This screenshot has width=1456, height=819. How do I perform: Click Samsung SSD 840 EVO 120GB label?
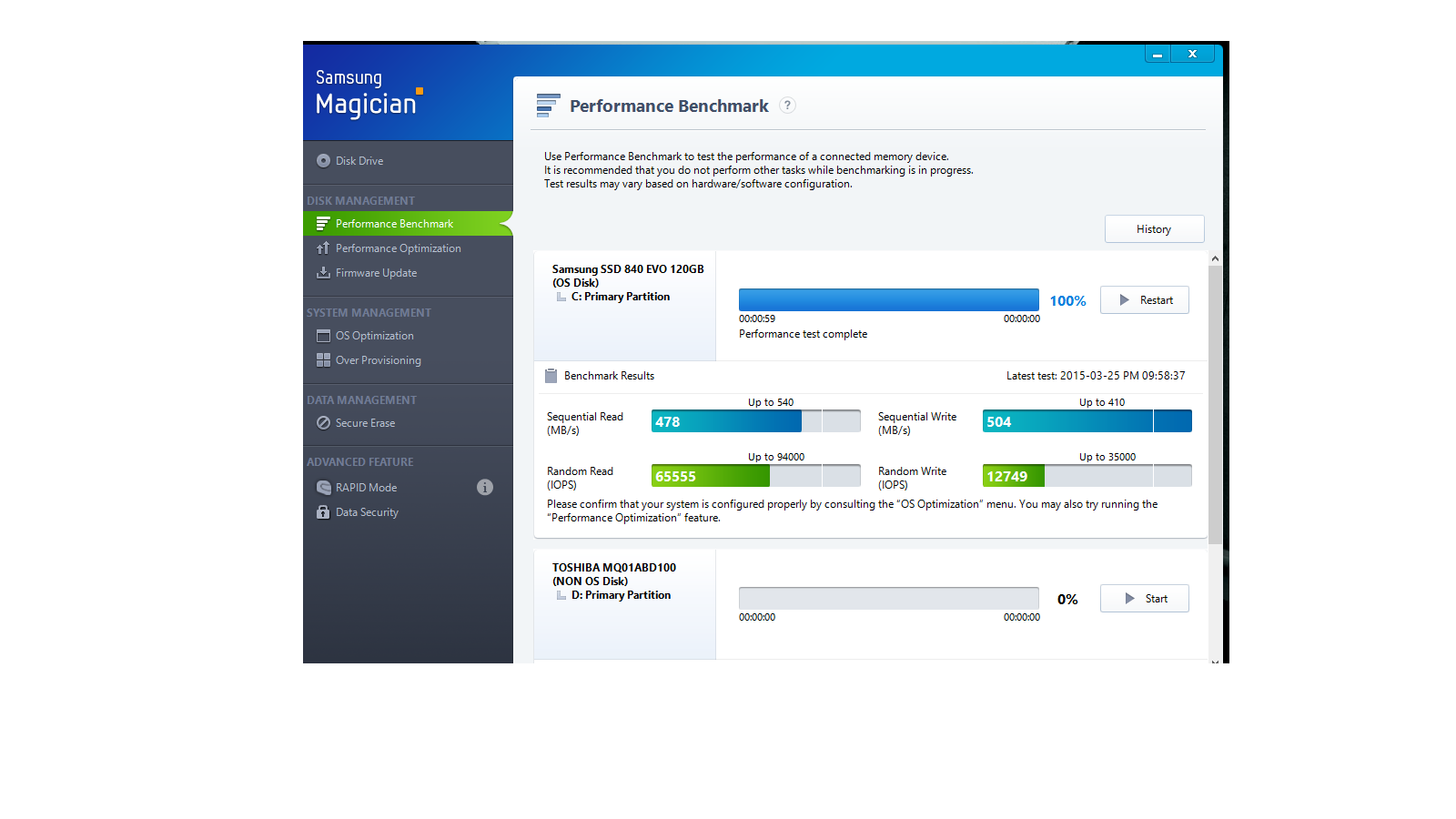628,269
